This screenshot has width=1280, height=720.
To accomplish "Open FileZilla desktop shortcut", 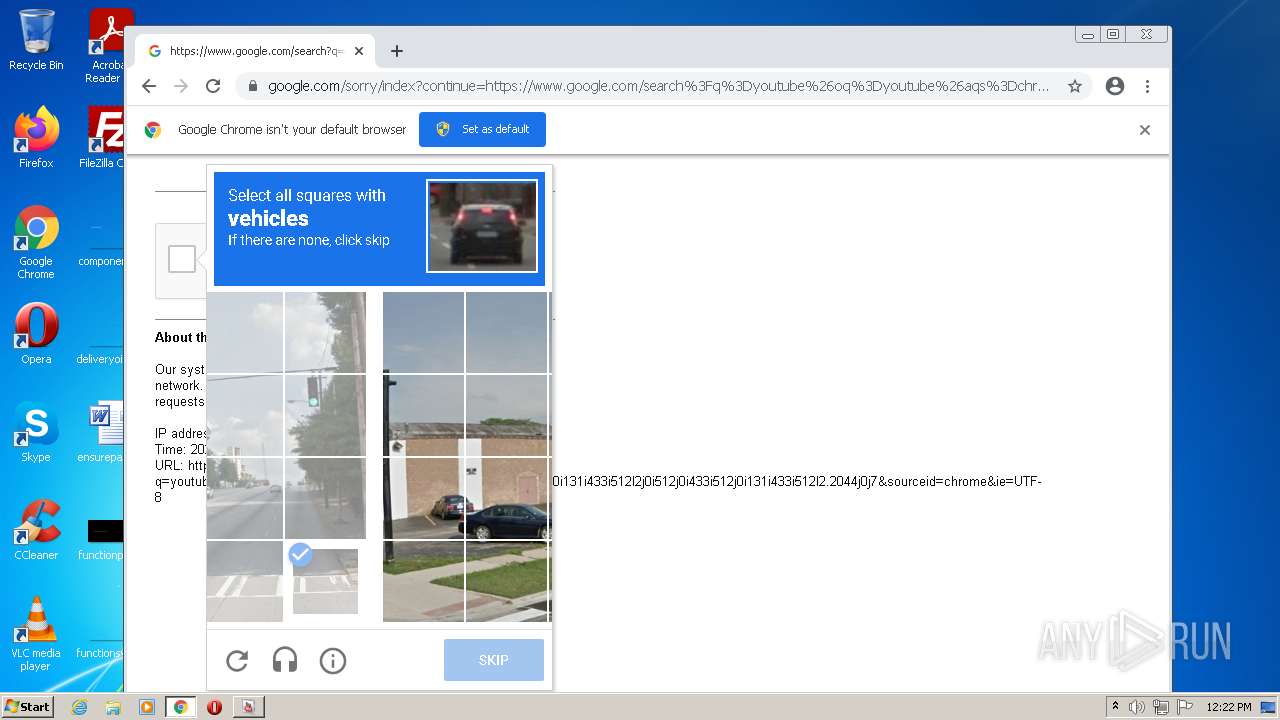I will coord(105,138).
